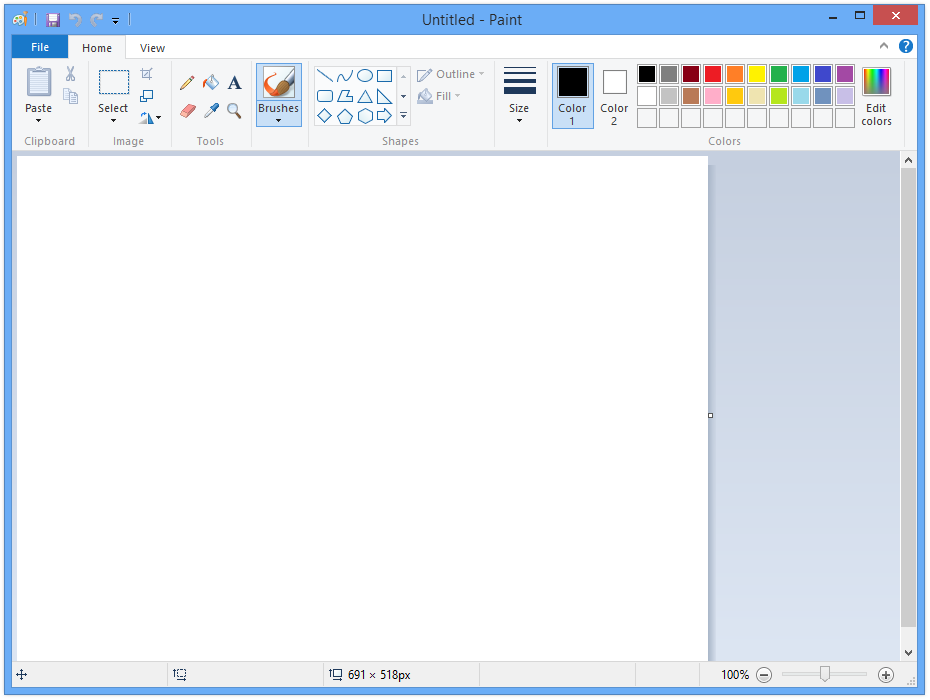Toggle Color 2 as active color
Image resolution: width=930 pixels, height=700 pixels.
(x=614, y=96)
